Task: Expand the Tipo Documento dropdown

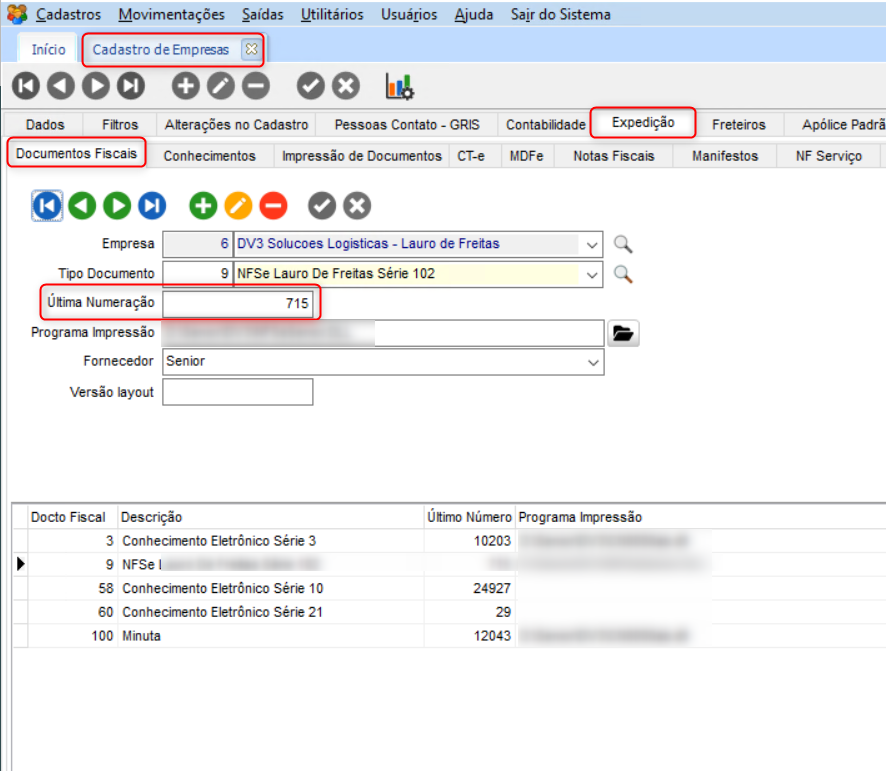Action: 592,273
